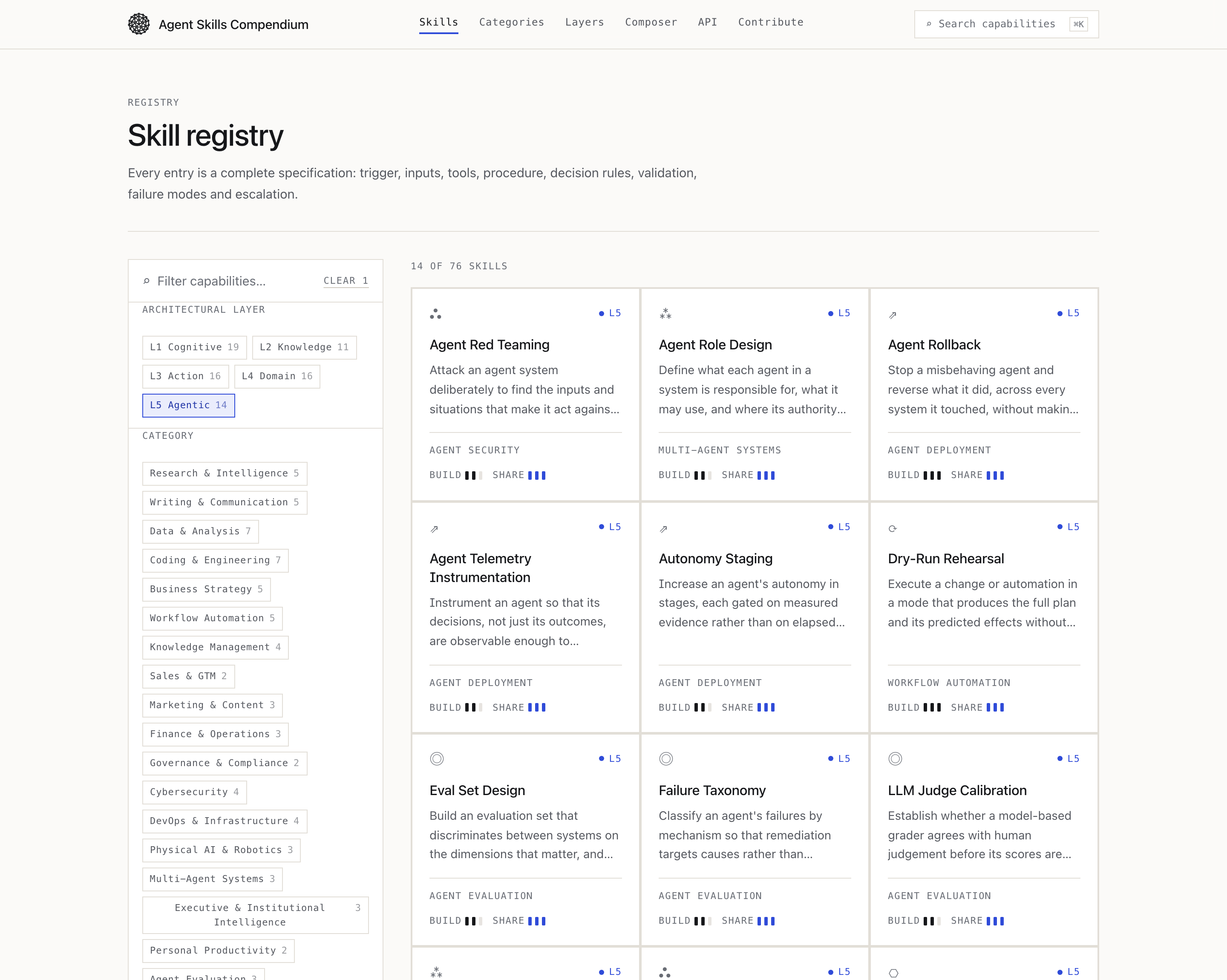
Task: Toggle Multi-Agent Systems category filter
Action: tap(212, 879)
